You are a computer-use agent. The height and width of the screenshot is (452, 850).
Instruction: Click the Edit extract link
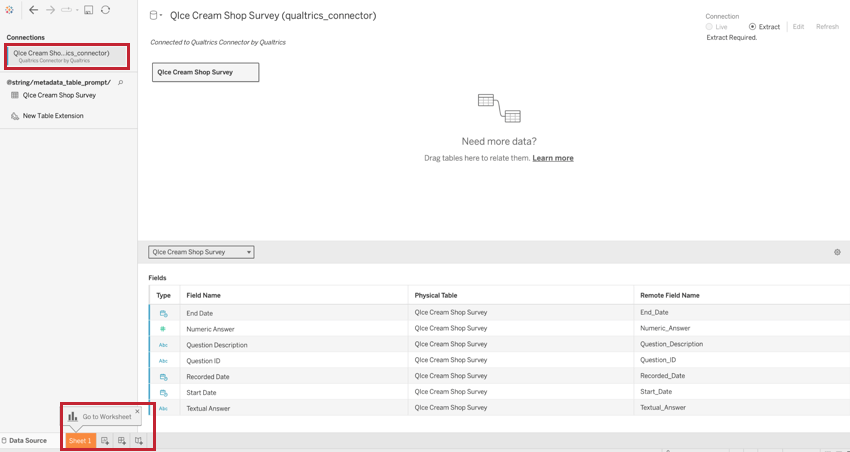coord(799,27)
